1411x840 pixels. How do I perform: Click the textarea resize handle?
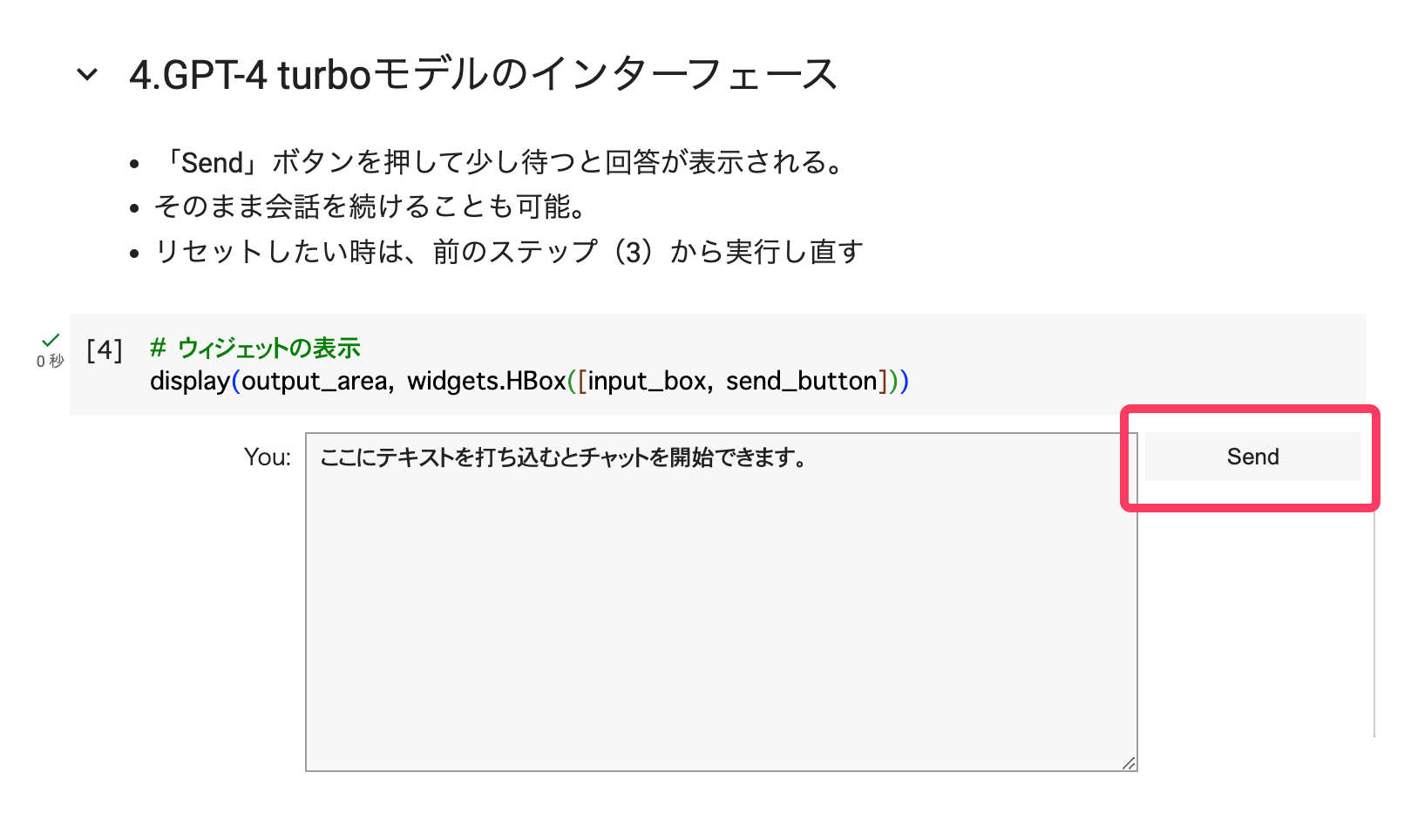[x=1129, y=763]
